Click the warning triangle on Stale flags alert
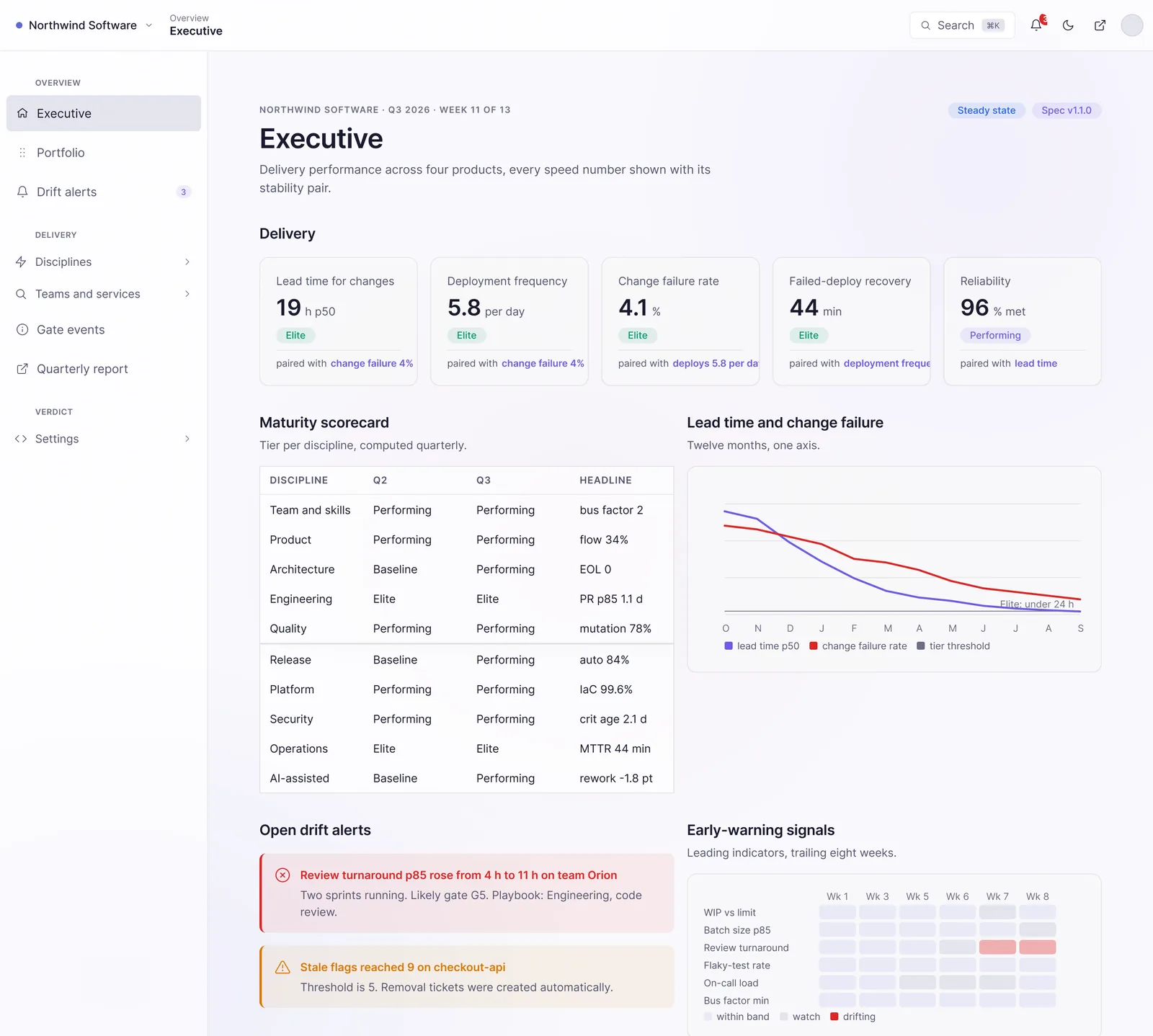 click(x=282, y=968)
